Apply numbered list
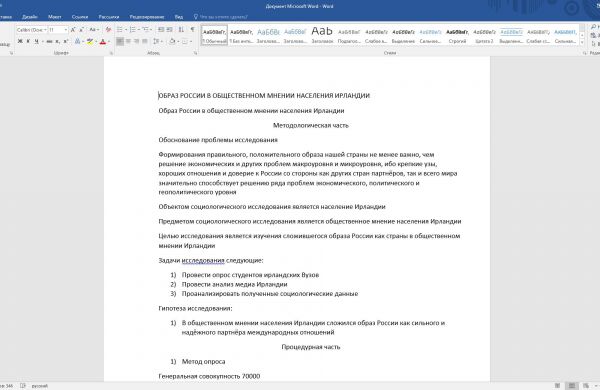Screen dimensions: 600x390 click(133, 29)
